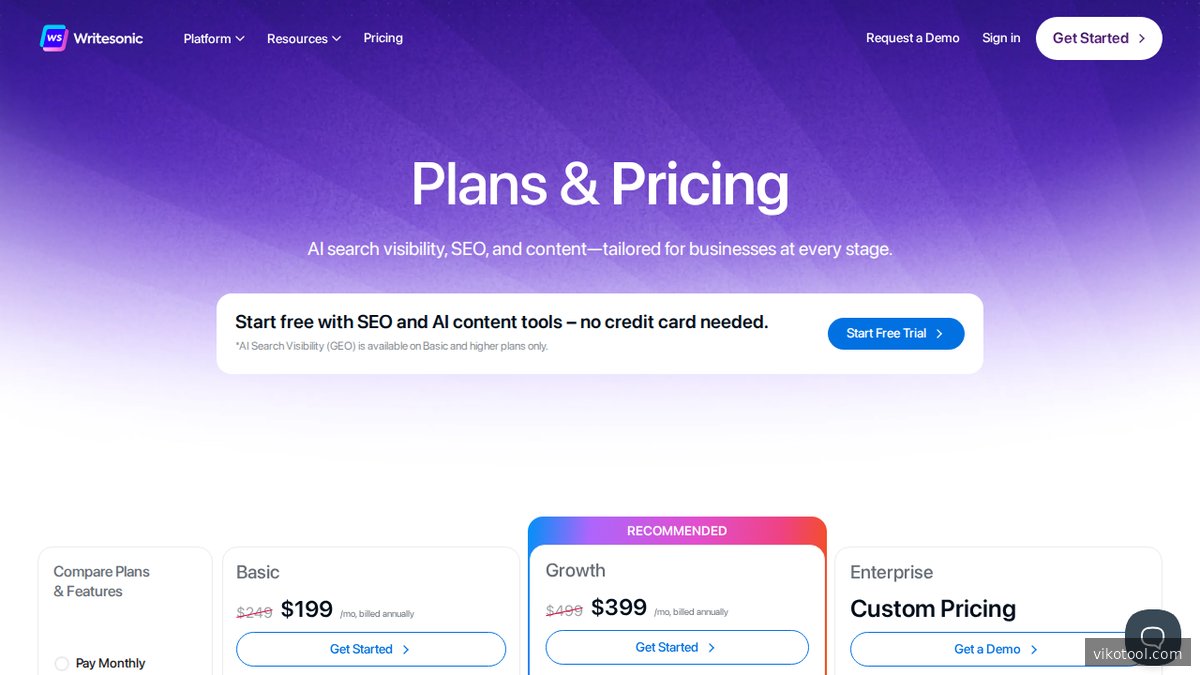Click Get a Demo for Enterprise

click(x=987, y=649)
